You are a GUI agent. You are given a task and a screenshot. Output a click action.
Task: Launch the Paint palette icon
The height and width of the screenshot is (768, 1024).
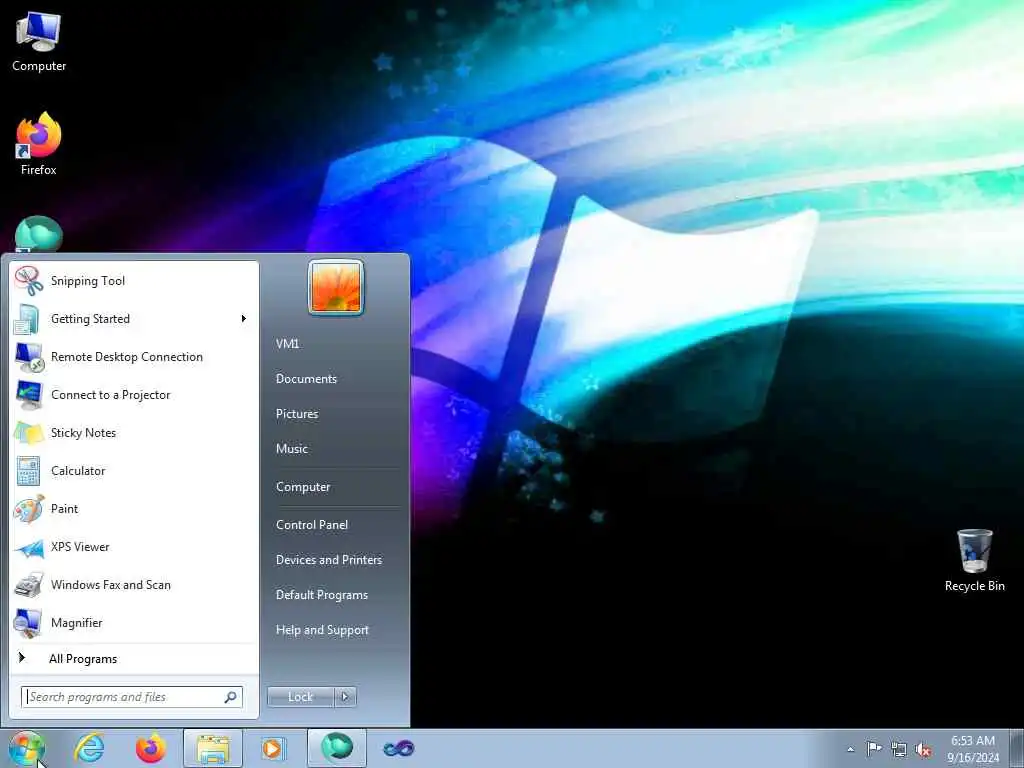click(29, 509)
